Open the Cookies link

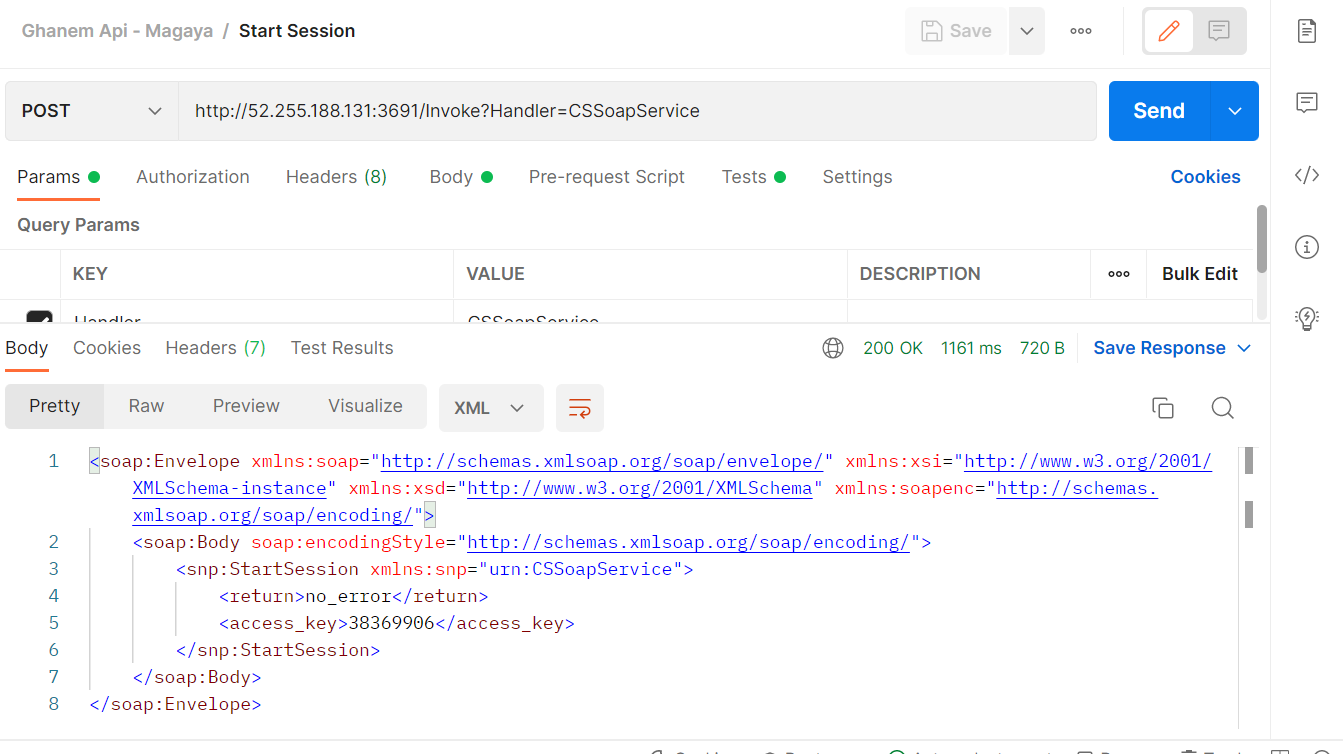click(x=1205, y=177)
